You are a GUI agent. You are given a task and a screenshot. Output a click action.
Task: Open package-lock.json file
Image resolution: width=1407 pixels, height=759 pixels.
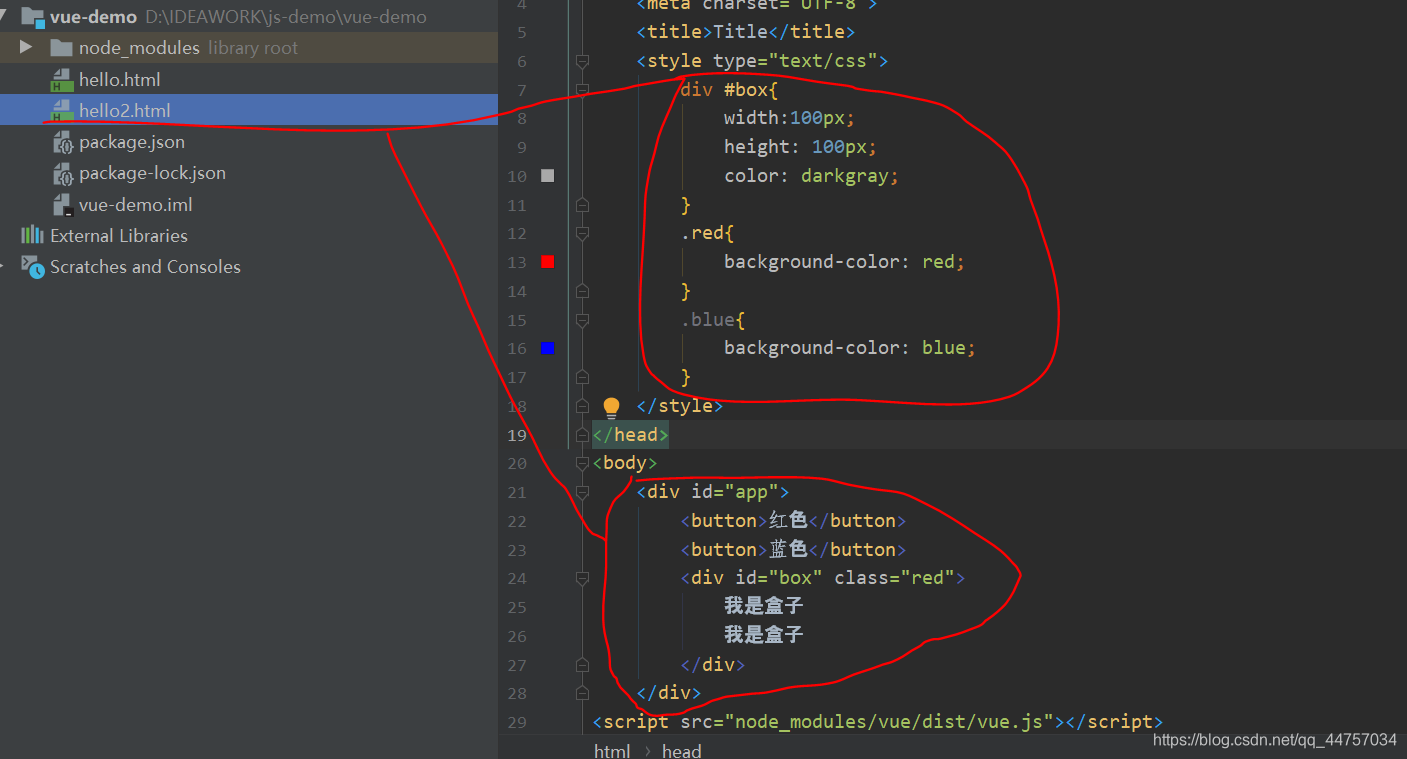point(152,173)
